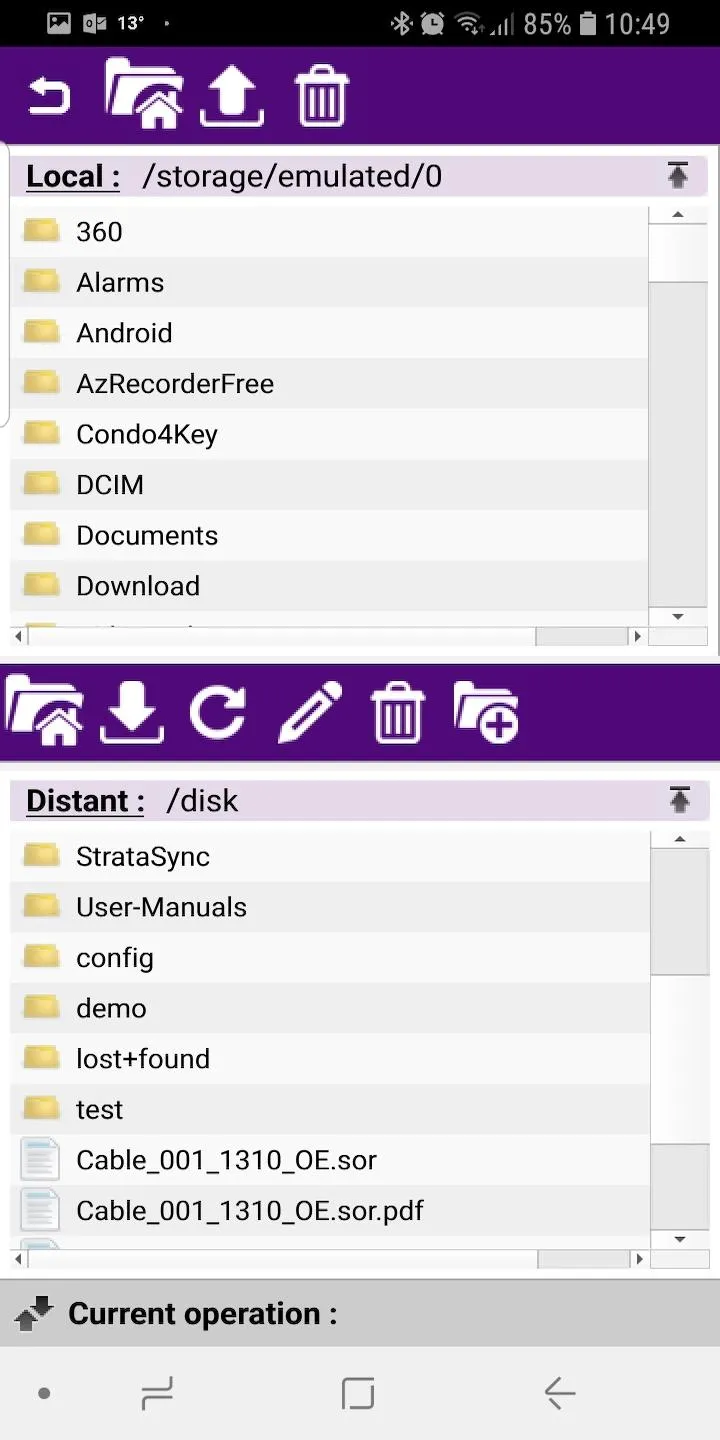Delete selected local file with trash icon
The height and width of the screenshot is (1440, 720).
click(322, 97)
